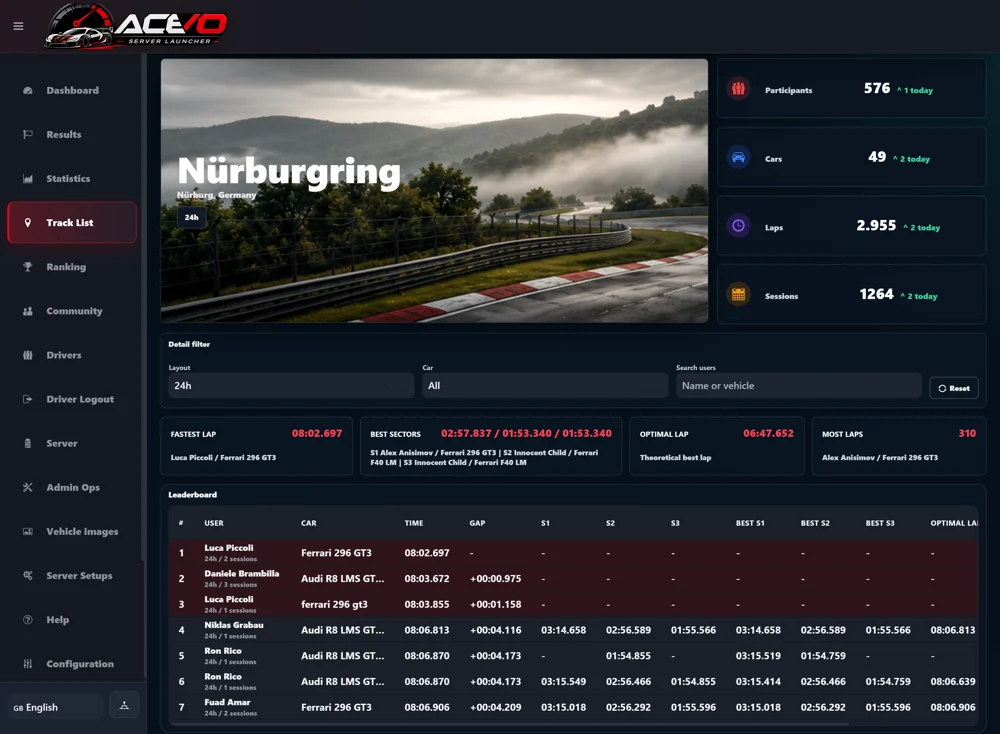Open the Layout dropdown showing 24h
Screen dimensions: 1000x734
click(x=291, y=386)
